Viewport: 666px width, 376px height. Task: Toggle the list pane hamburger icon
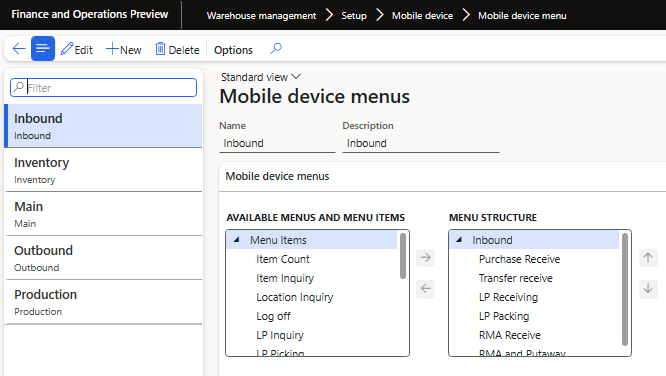click(x=42, y=49)
